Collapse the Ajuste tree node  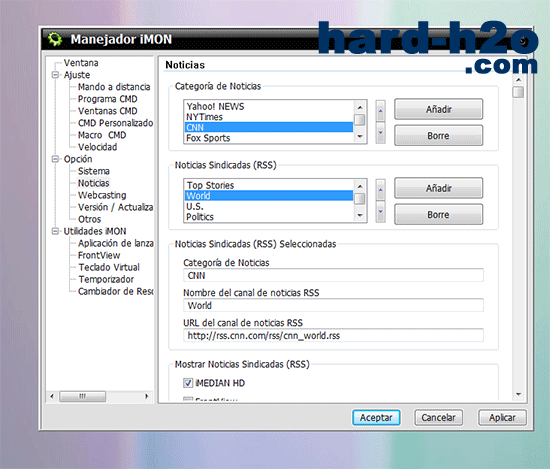[55, 75]
